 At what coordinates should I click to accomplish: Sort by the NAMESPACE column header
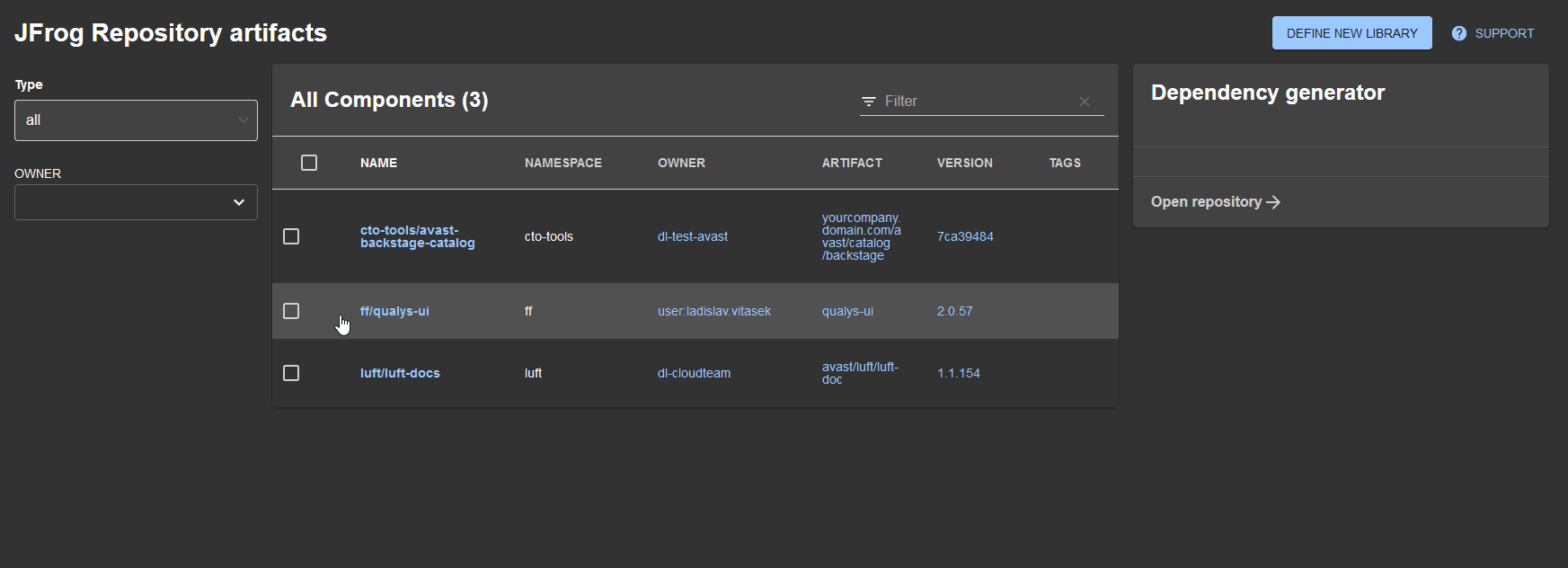coord(563,163)
